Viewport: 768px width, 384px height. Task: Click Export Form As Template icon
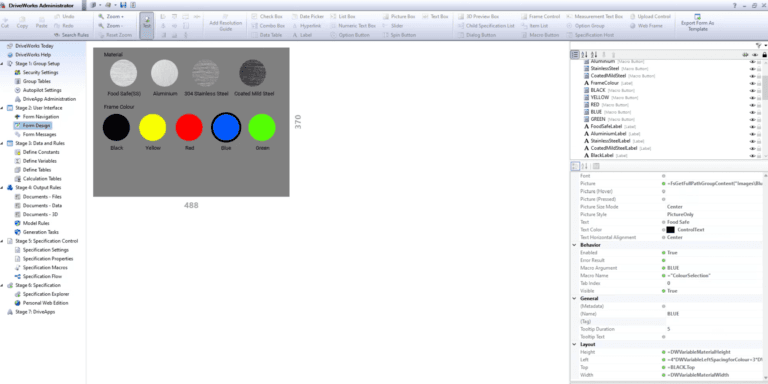[x=697, y=17]
